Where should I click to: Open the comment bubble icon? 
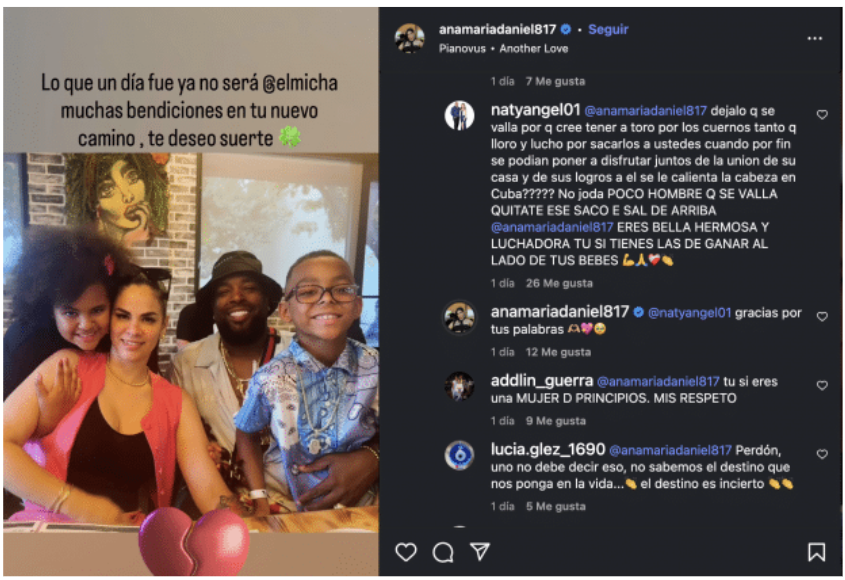pyautogui.click(x=443, y=552)
